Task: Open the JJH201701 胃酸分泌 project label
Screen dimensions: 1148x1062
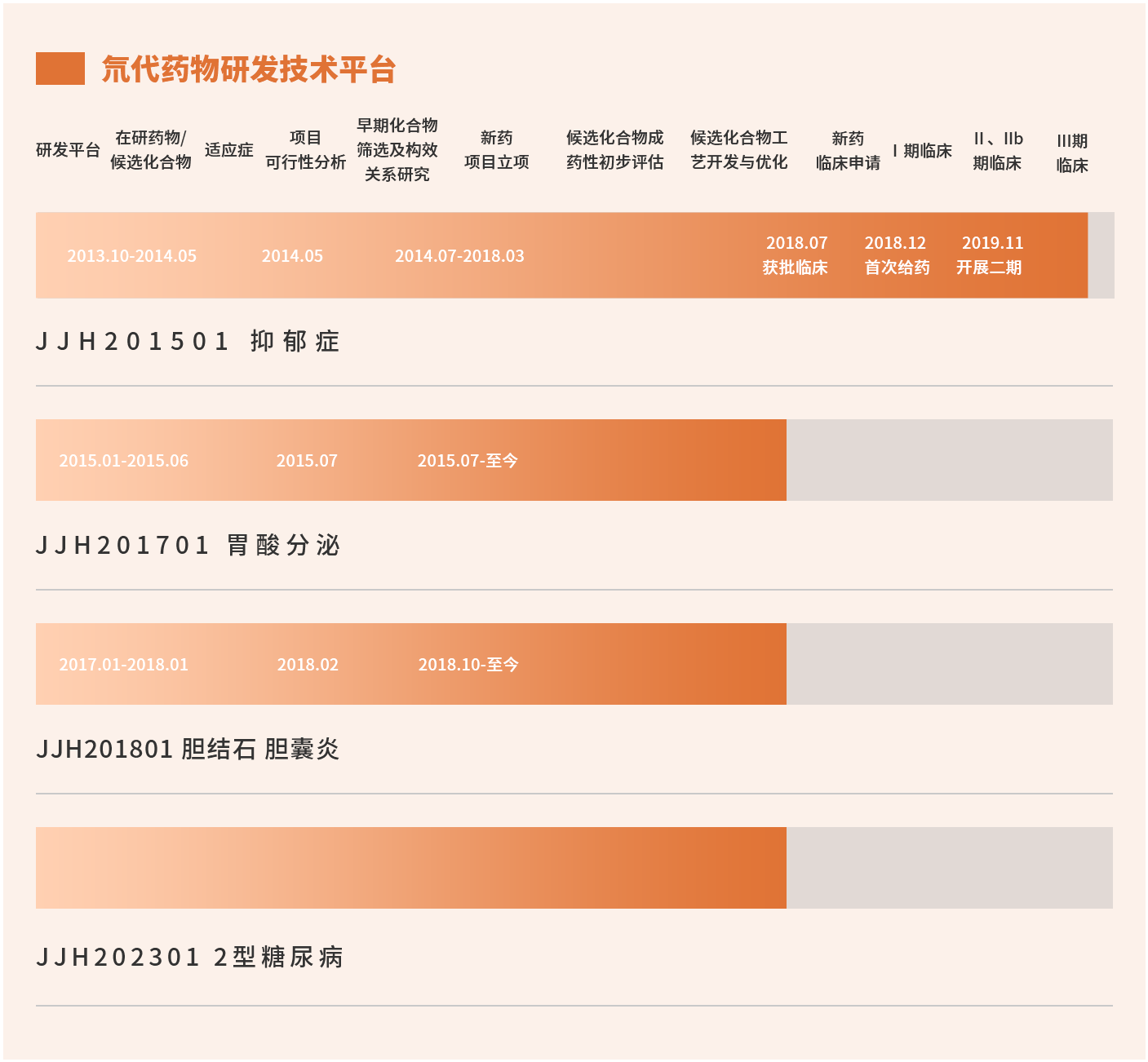Action: (x=187, y=545)
